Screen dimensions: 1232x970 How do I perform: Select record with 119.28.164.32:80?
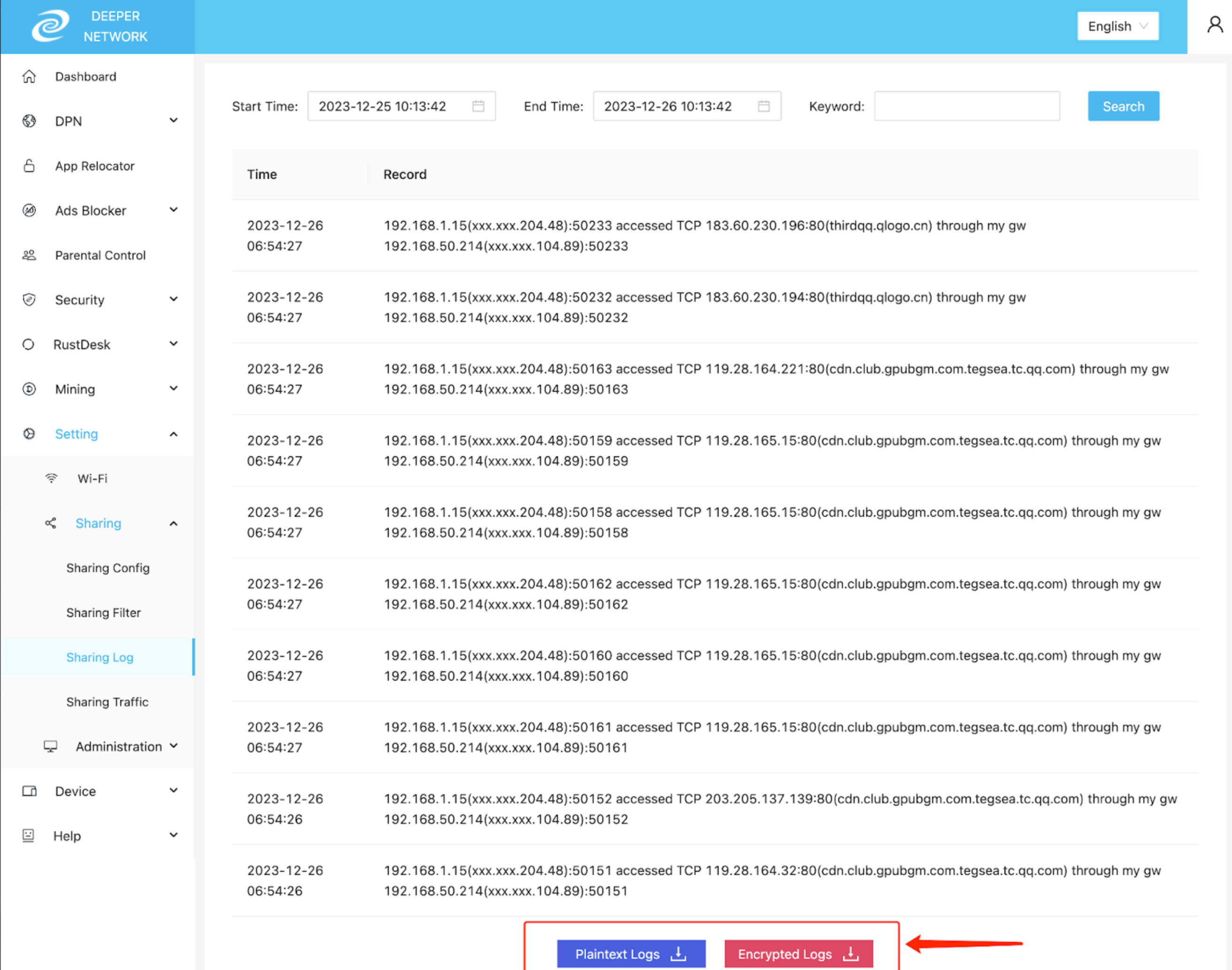tap(715, 881)
